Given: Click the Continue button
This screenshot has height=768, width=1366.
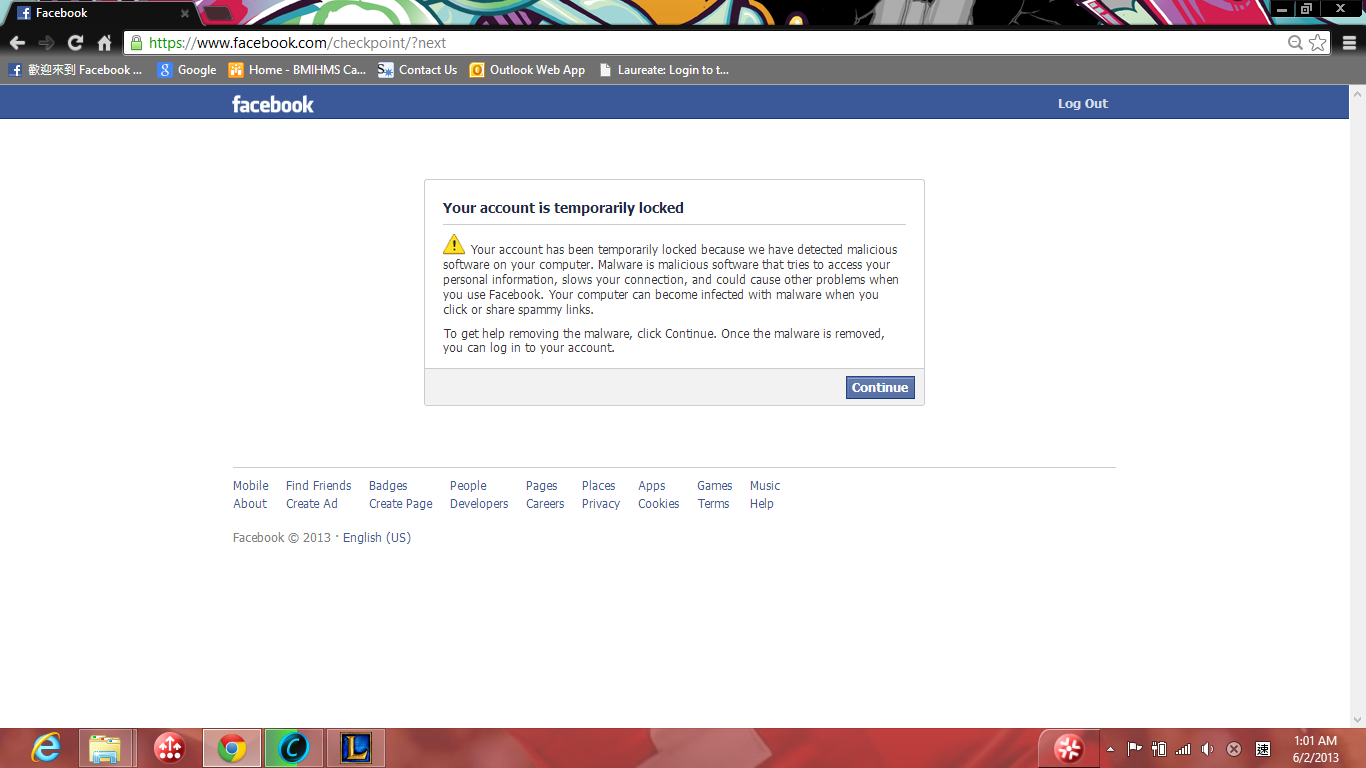Looking at the screenshot, I should point(880,388).
